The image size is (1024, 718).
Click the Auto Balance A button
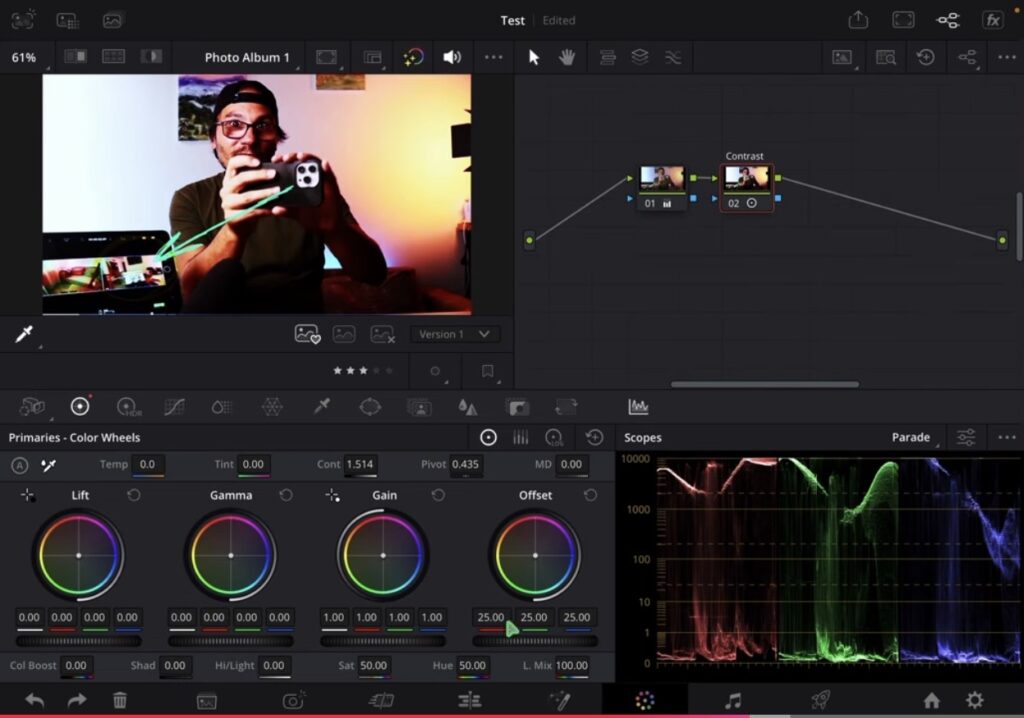click(20, 465)
